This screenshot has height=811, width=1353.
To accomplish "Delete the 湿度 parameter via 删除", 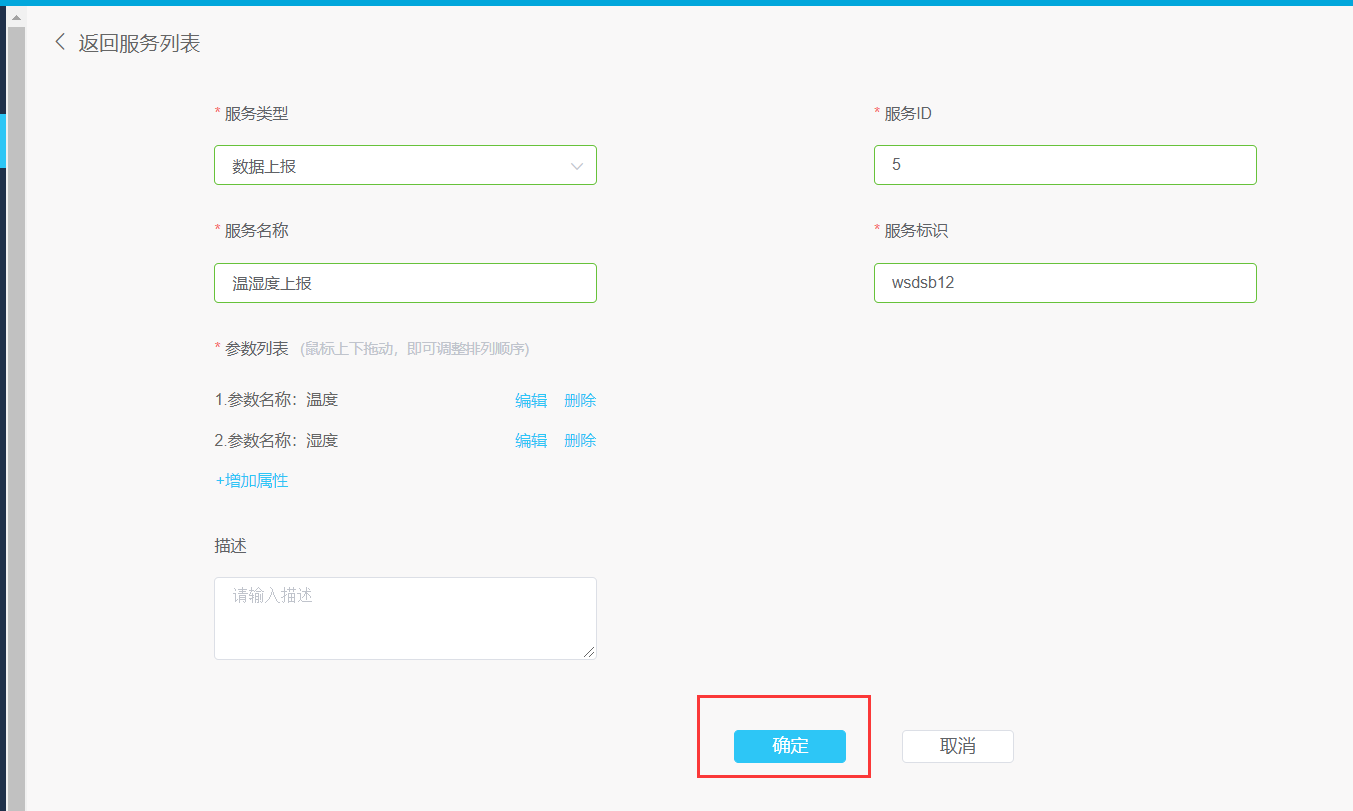I will pyautogui.click(x=580, y=441).
